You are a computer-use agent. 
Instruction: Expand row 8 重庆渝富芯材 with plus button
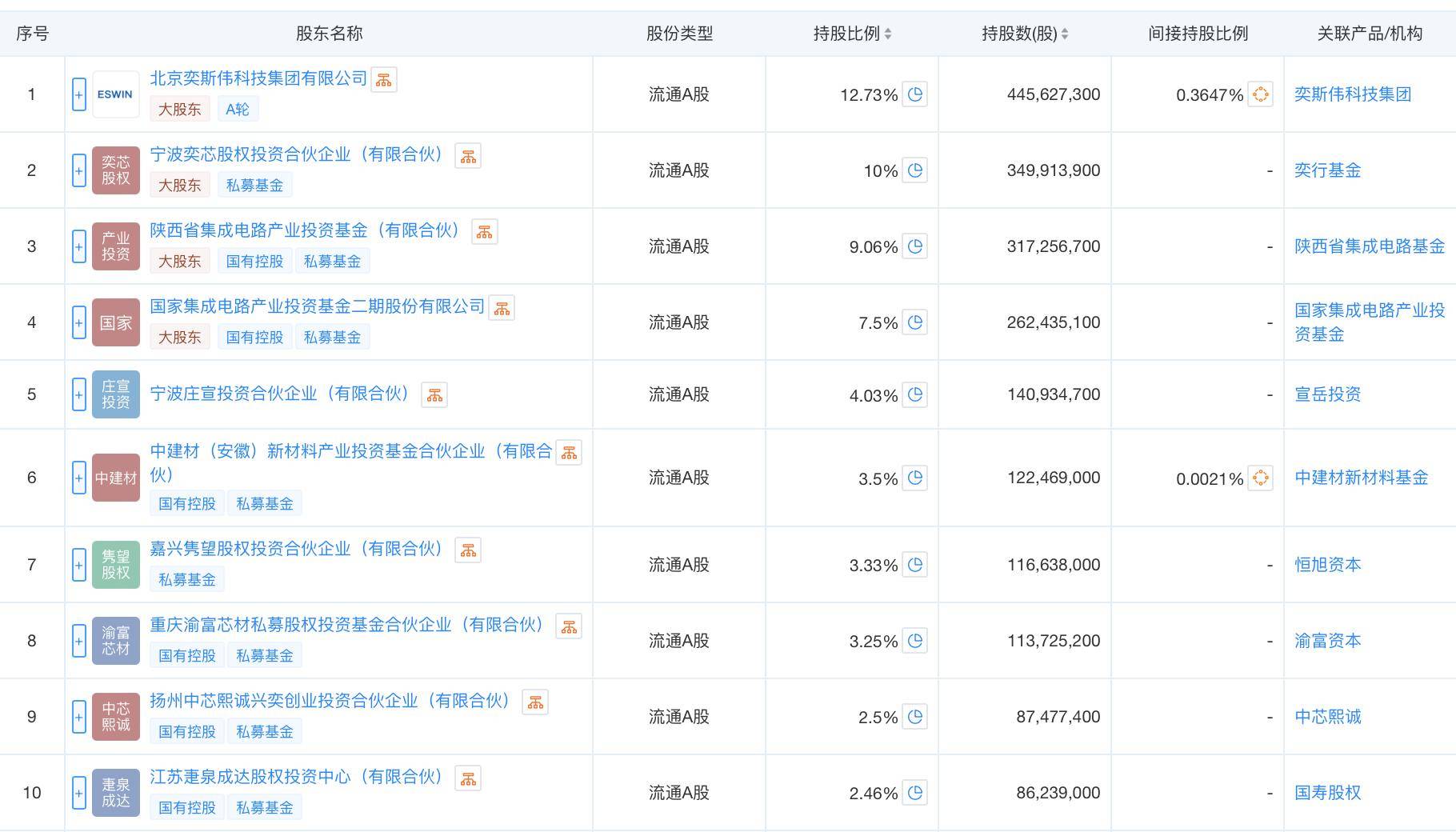[78, 641]
